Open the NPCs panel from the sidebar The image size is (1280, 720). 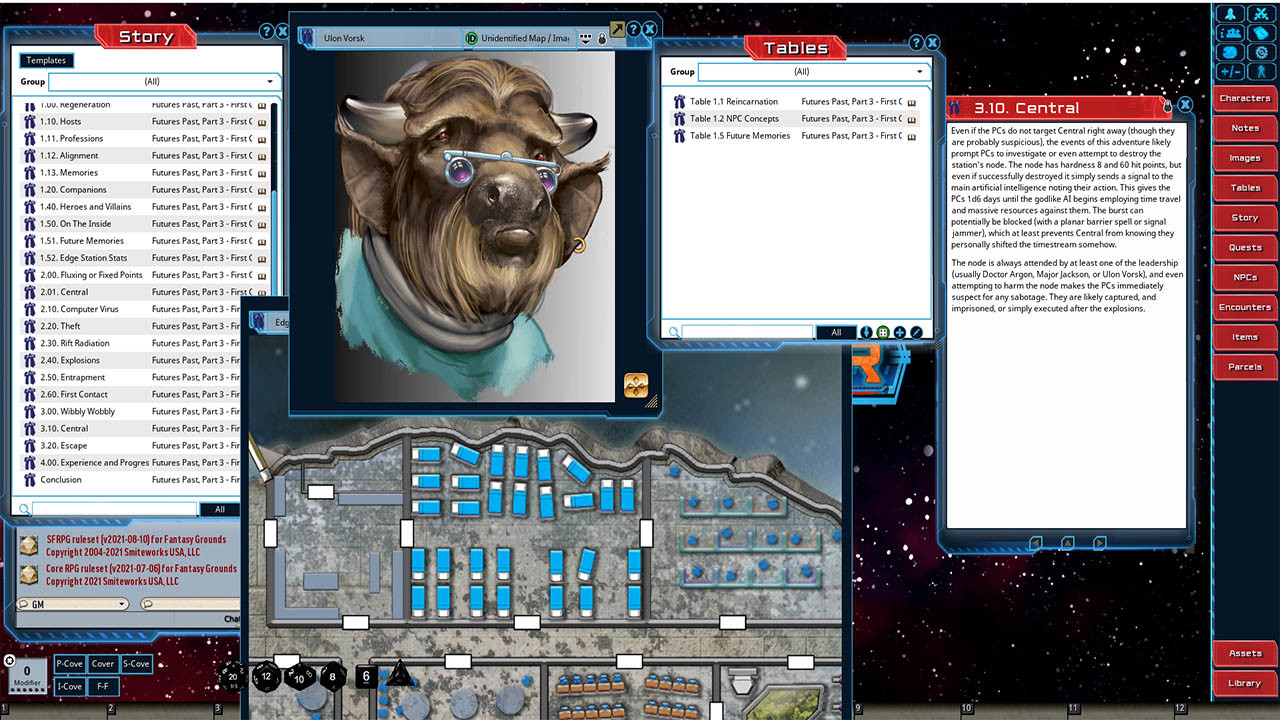[1244, 277]
